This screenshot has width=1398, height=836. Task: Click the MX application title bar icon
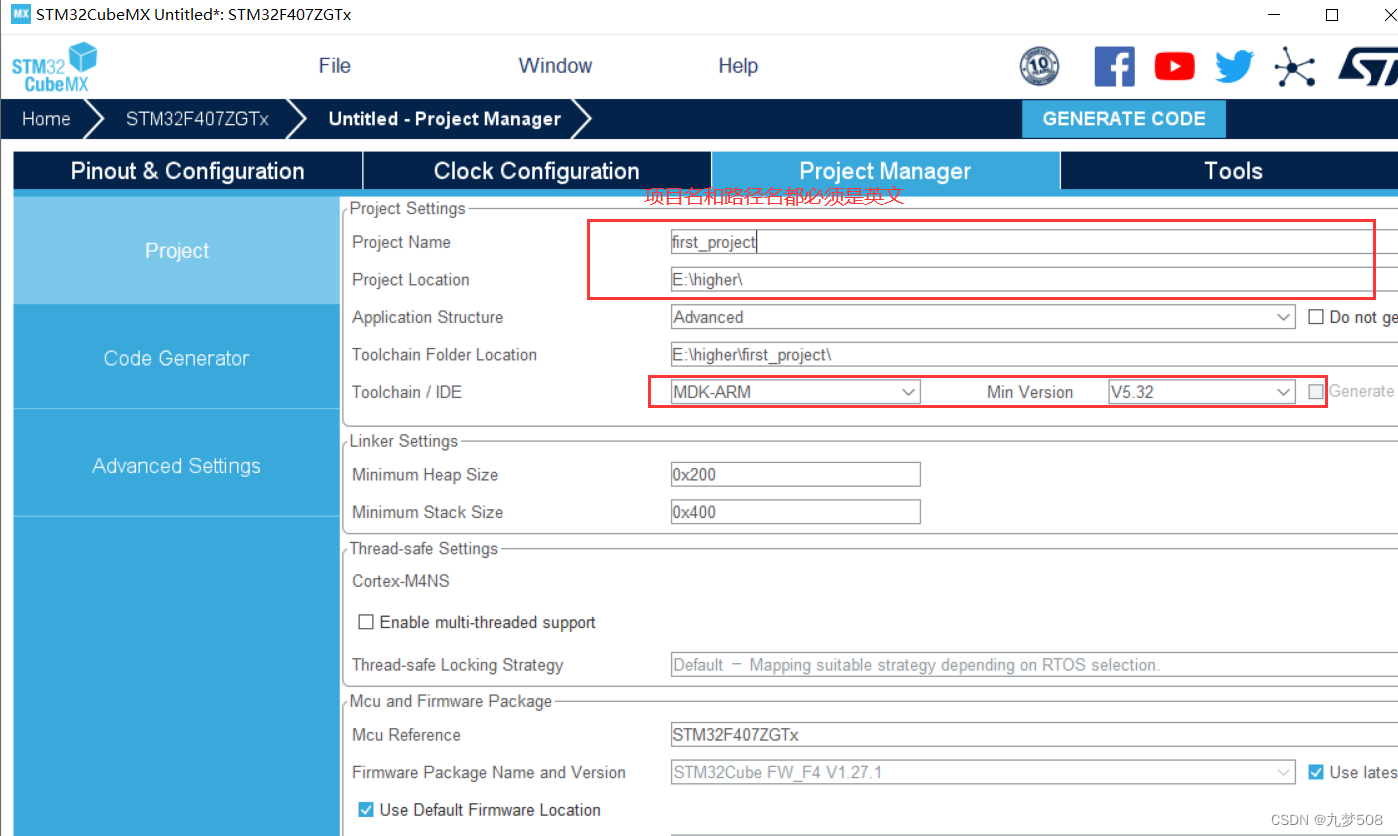click(20, 14)
